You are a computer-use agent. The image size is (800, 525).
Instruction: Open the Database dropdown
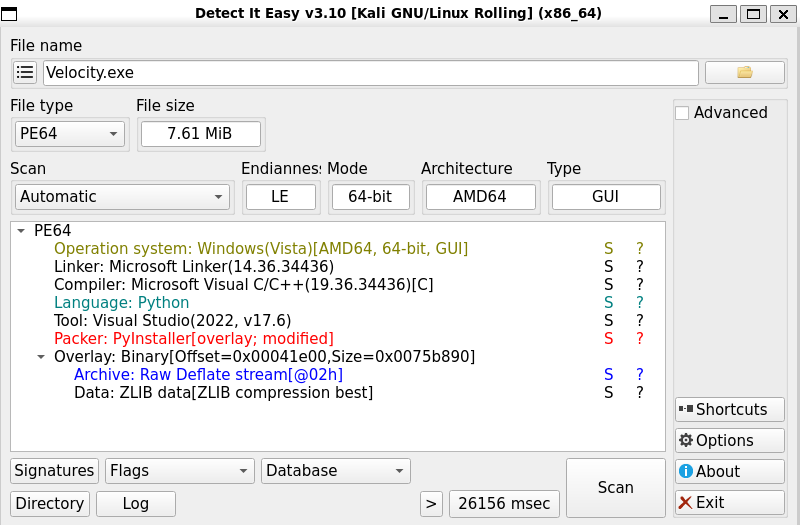pos(335,471)
